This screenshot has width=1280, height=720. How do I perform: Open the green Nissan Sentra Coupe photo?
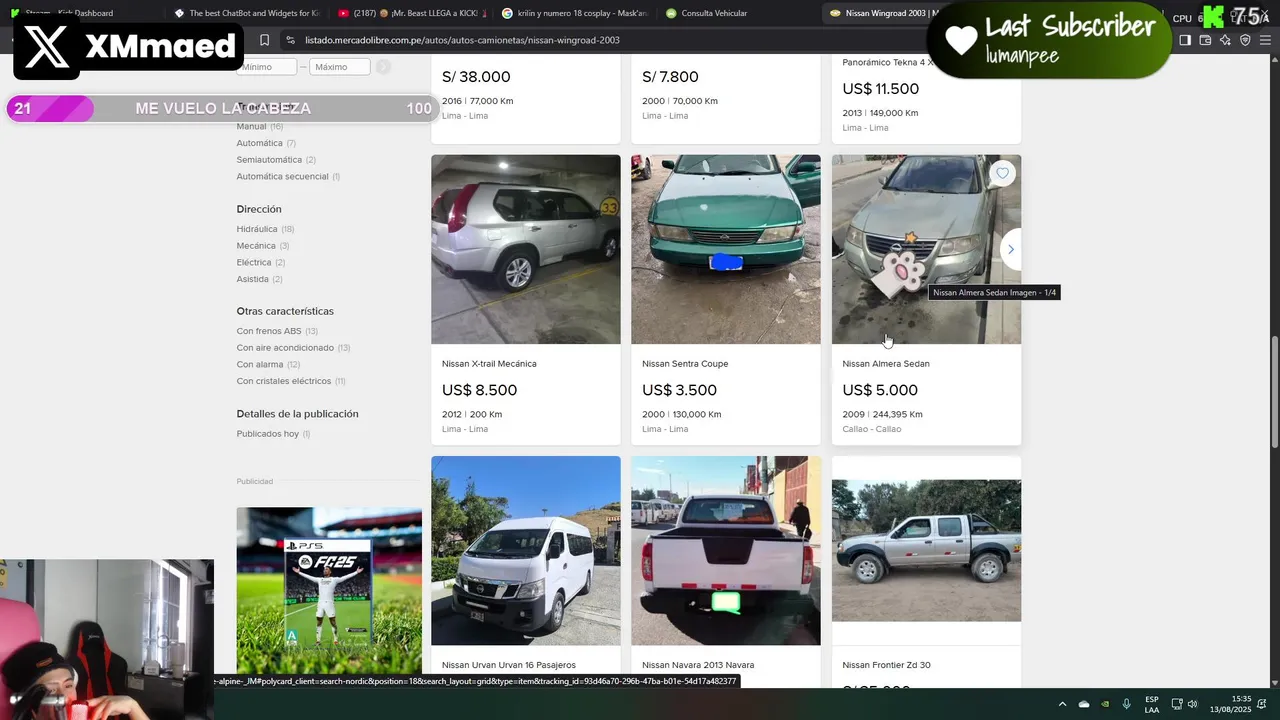(726, 249)
